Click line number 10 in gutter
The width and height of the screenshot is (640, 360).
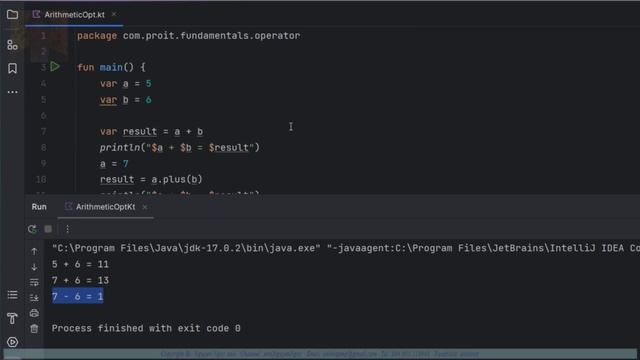point(41,180)
